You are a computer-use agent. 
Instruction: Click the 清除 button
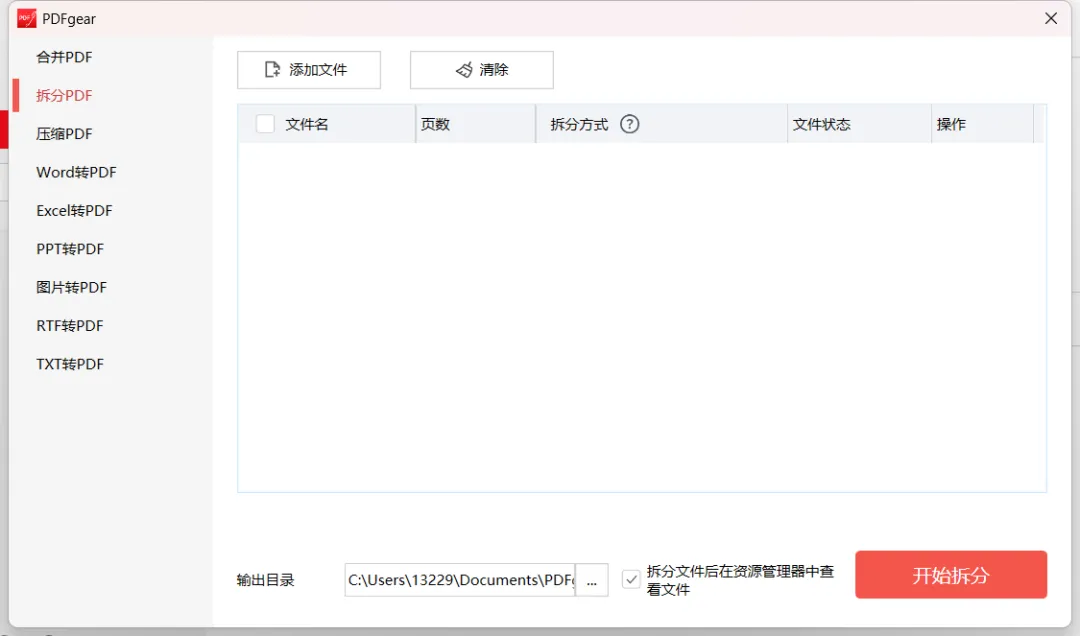coord(481,70)
